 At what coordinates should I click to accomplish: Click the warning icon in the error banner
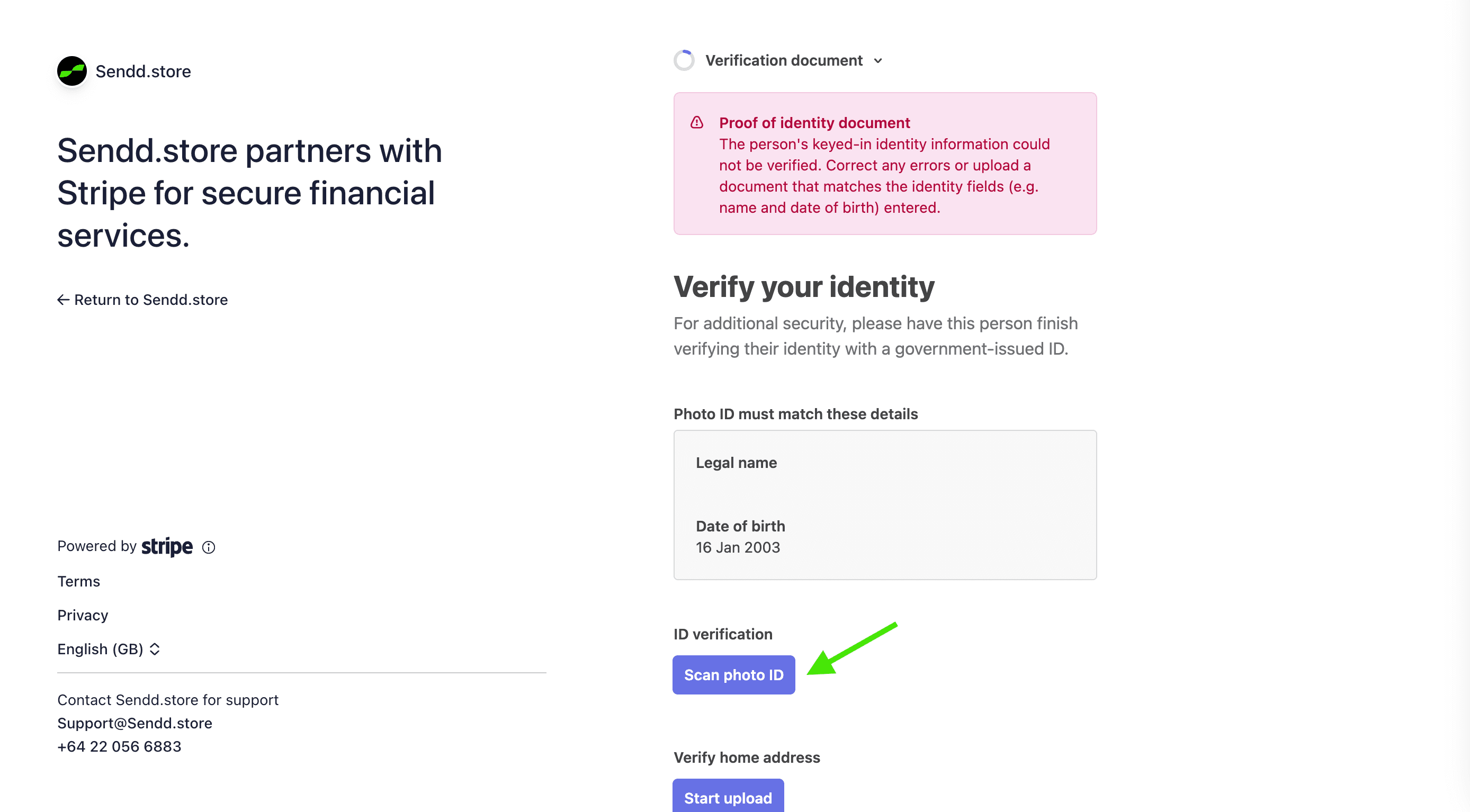(x=697, y=122)
